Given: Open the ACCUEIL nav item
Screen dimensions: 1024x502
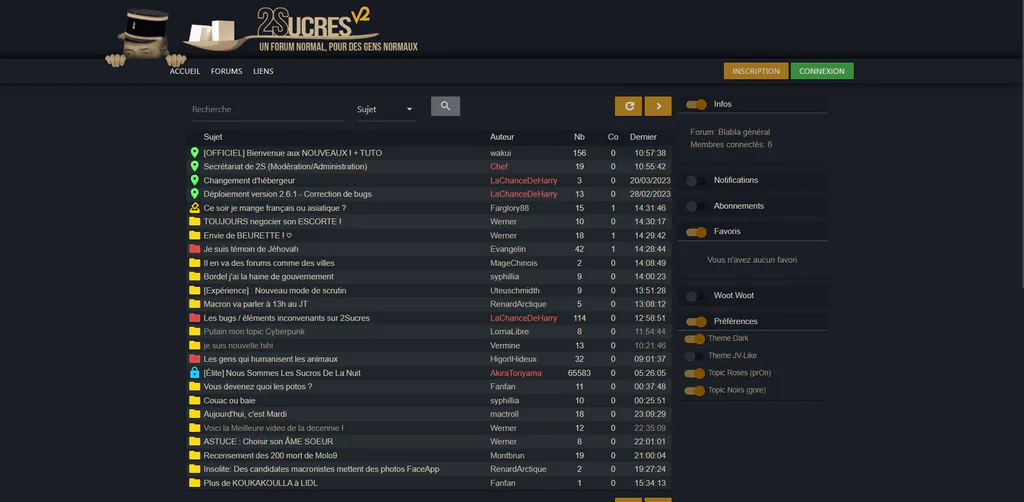Looking at the screenshot, I should [185, 71].
